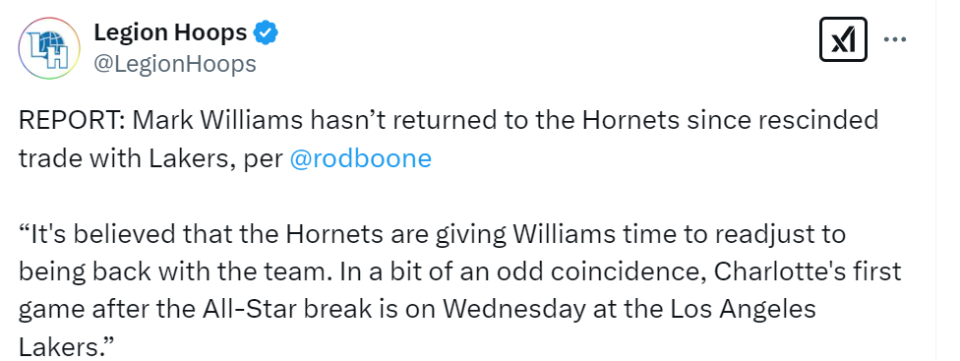This screenshot has height=361, width=960.
Task: Click the Legion Hoops display name
Action: pos(170,33)
